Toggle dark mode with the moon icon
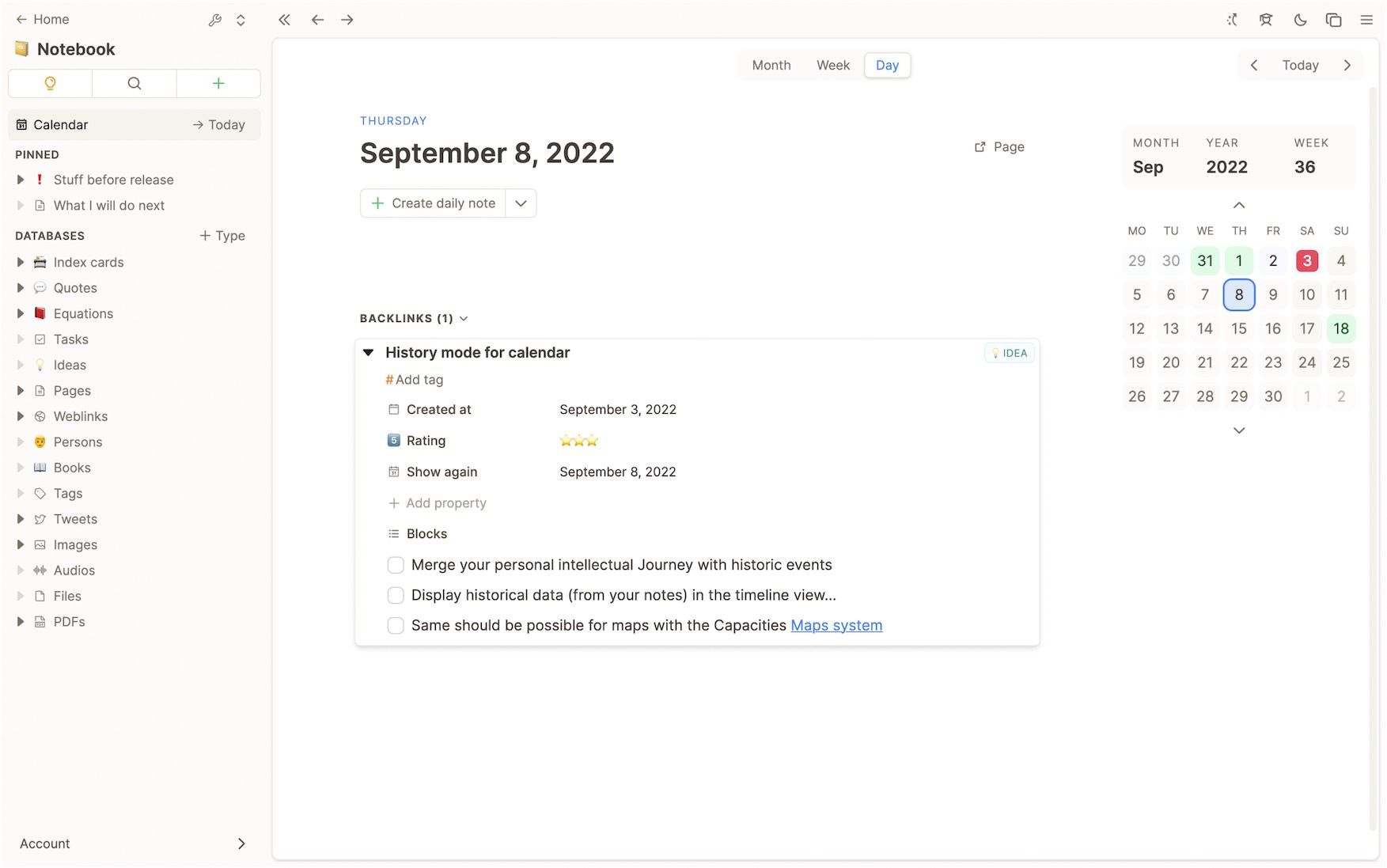 pyautogui.click(x=1300, y=19)
